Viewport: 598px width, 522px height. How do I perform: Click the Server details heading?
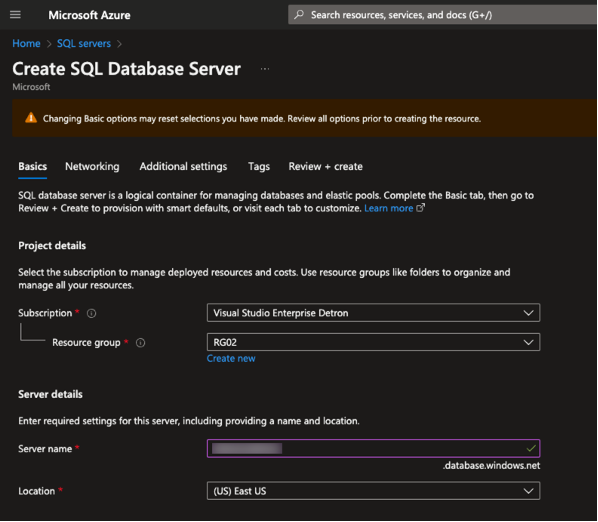pyautogui.click(x=50, y=394)
